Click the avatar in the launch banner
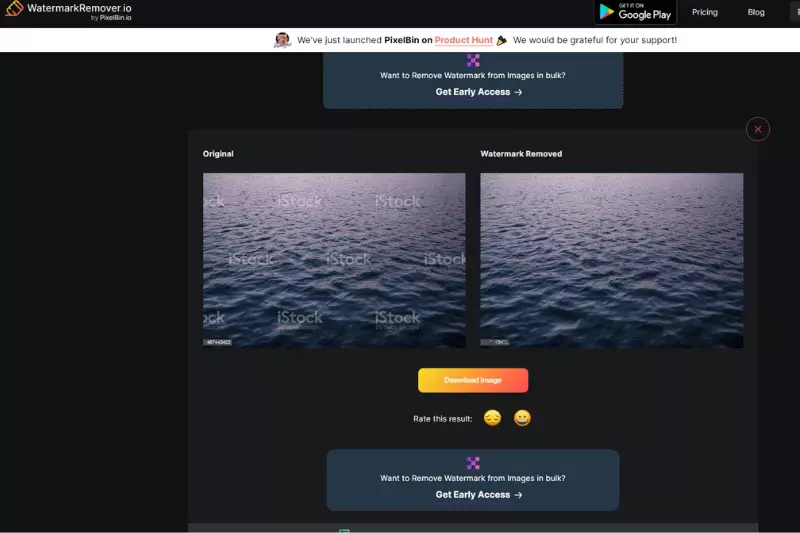Viewport: 800px width, 533px height. click(x=282, y=40)
